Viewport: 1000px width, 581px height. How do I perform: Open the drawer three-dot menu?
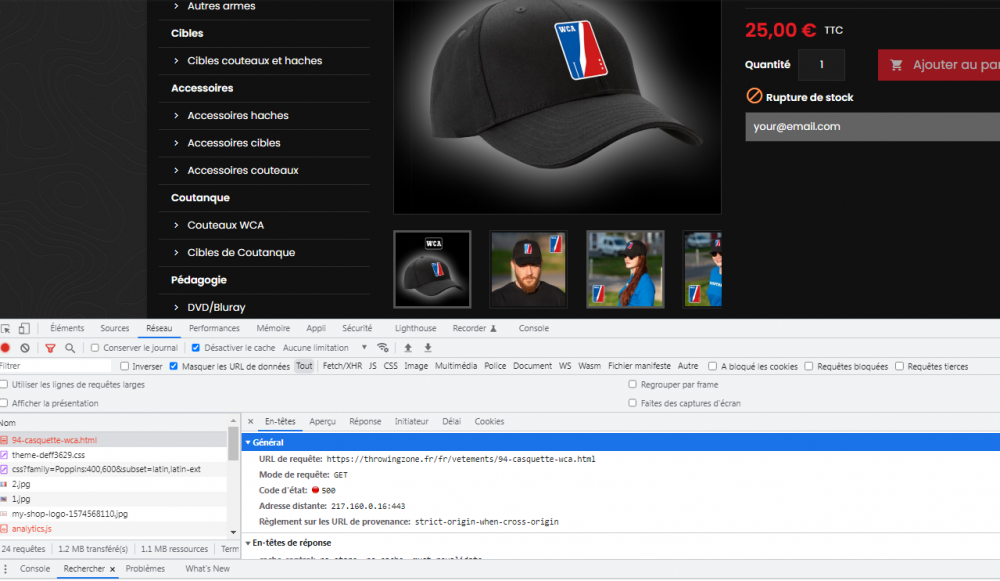pos(6,569)
